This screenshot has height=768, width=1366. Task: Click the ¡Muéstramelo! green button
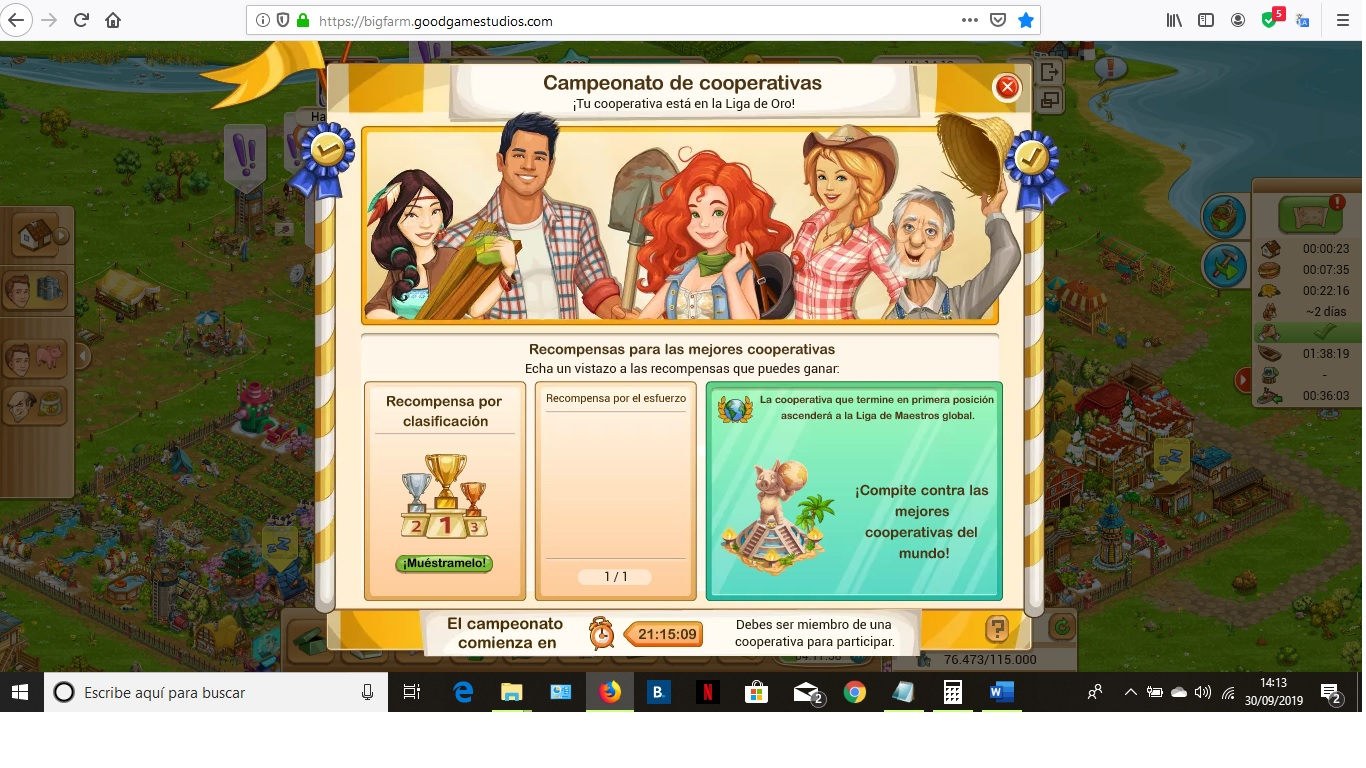444,563
